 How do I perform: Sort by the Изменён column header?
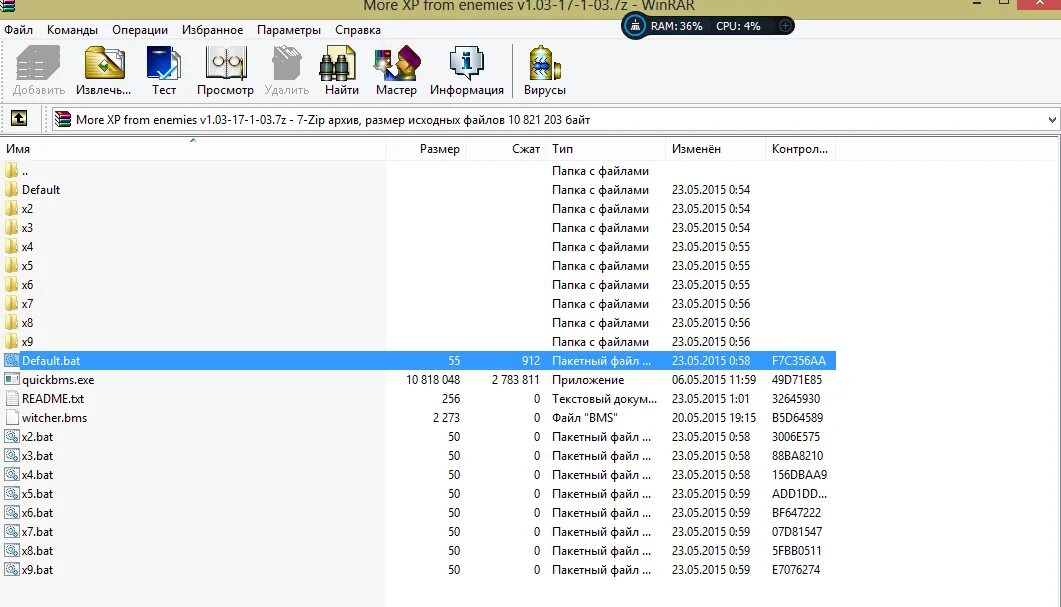point(716,149)
